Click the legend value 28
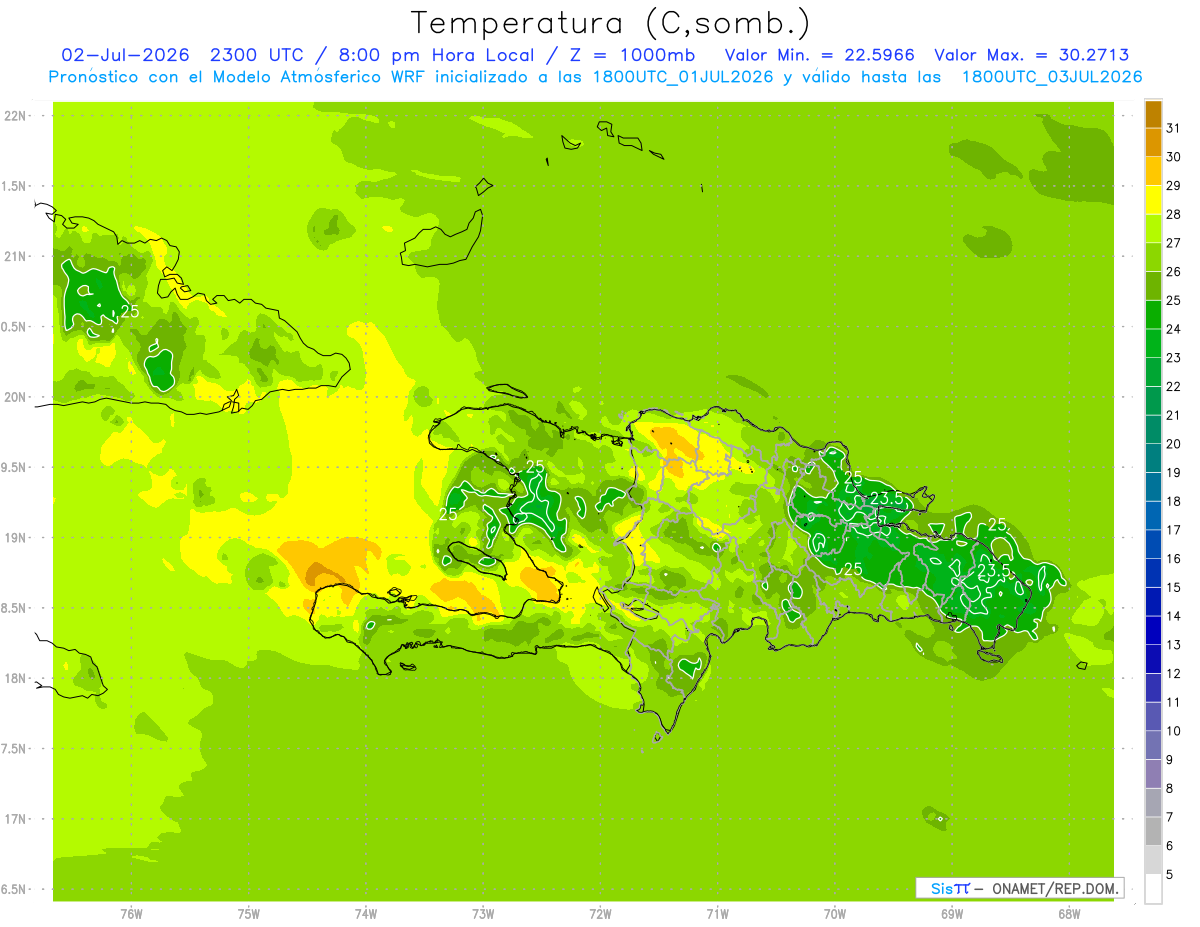Screen dimensions: 1200x927 pos(1174,214)
